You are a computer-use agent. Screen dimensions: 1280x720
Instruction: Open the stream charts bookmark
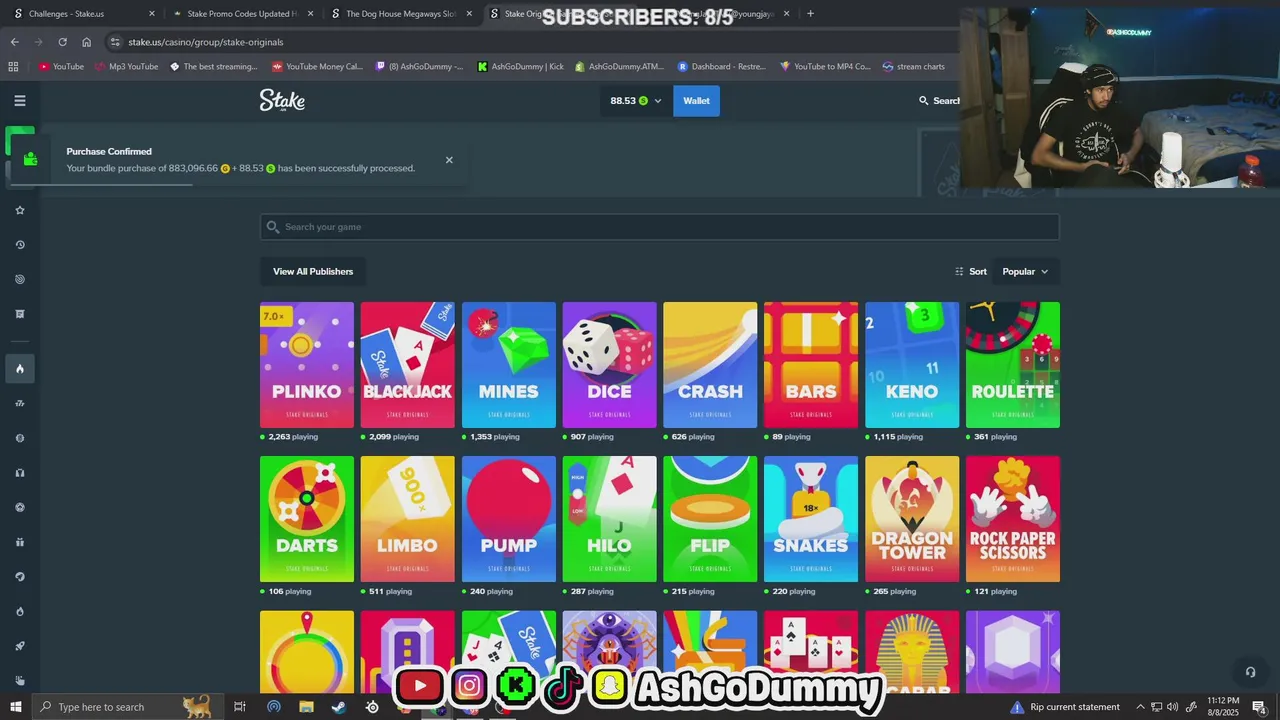click(x=913, y=67)
